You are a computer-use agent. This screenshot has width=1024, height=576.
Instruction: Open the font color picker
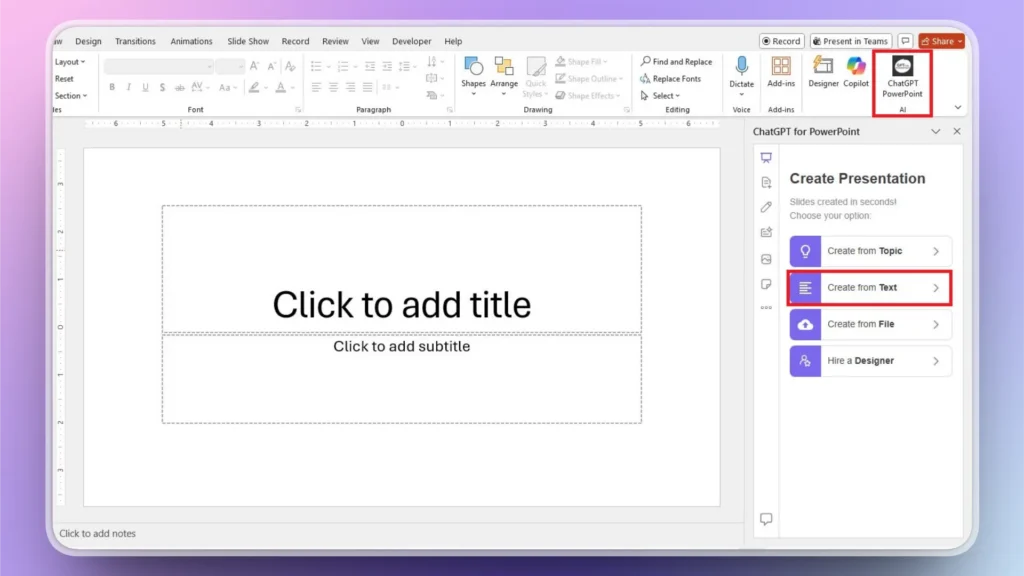[x=281, y=86]
